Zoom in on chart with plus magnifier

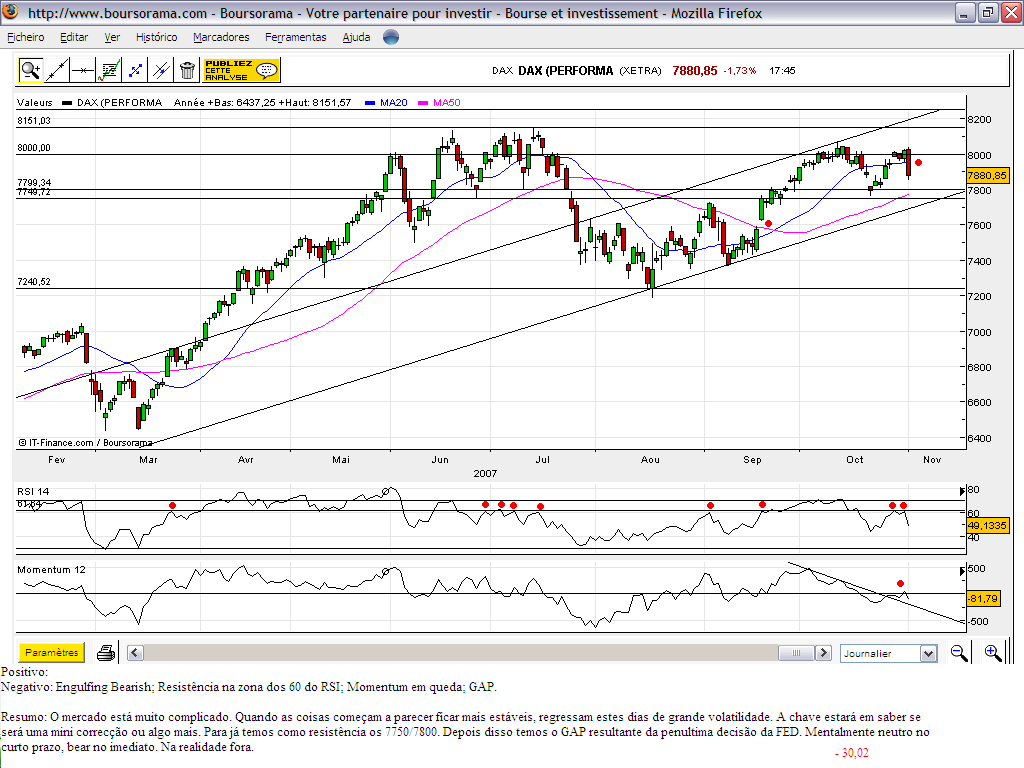tap(993, 653)
